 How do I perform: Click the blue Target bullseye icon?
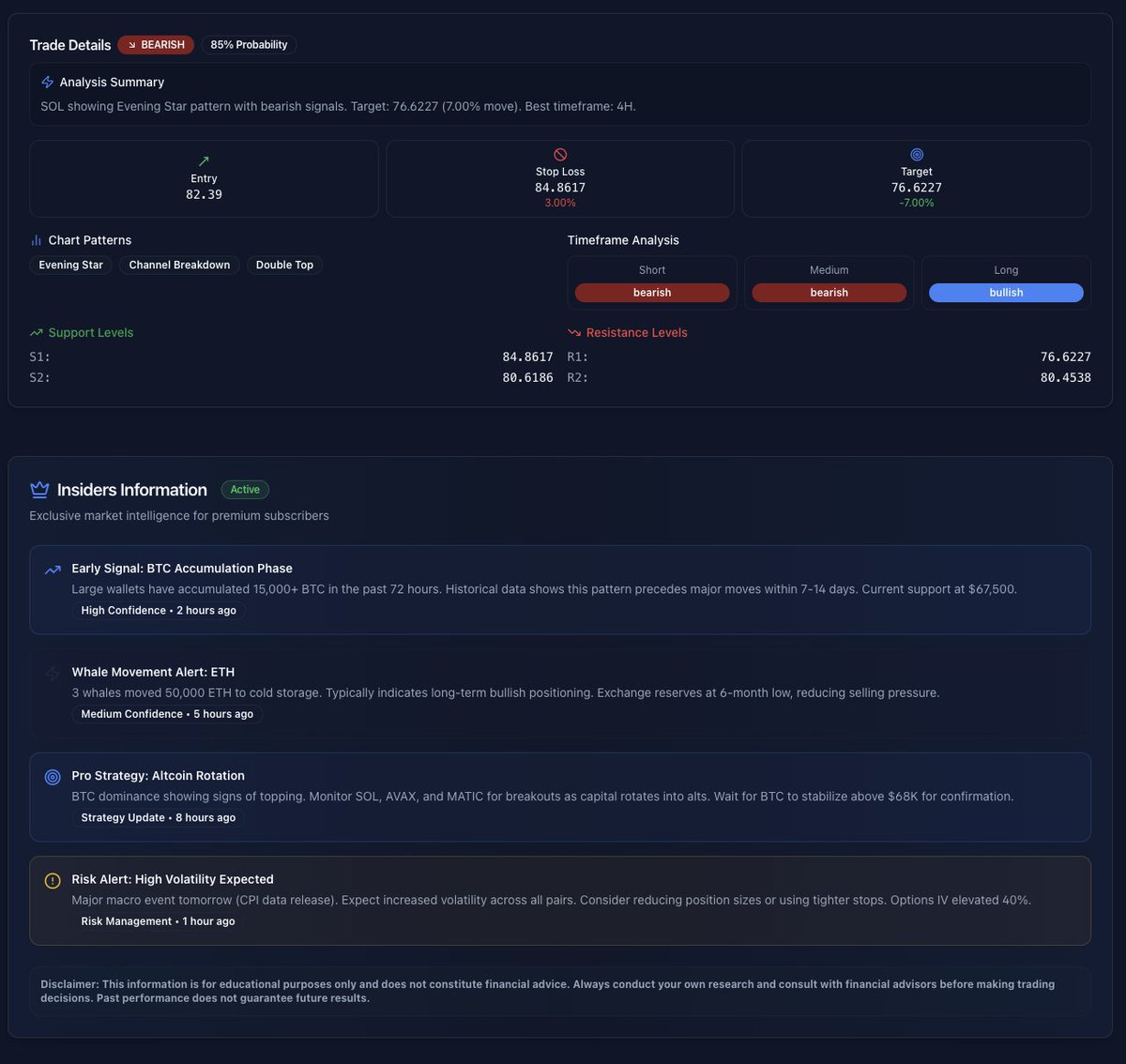917,155
